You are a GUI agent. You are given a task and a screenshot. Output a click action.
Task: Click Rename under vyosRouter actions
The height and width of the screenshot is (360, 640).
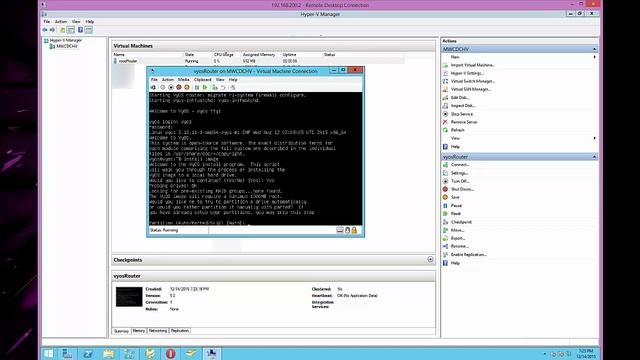pos(460,246)
